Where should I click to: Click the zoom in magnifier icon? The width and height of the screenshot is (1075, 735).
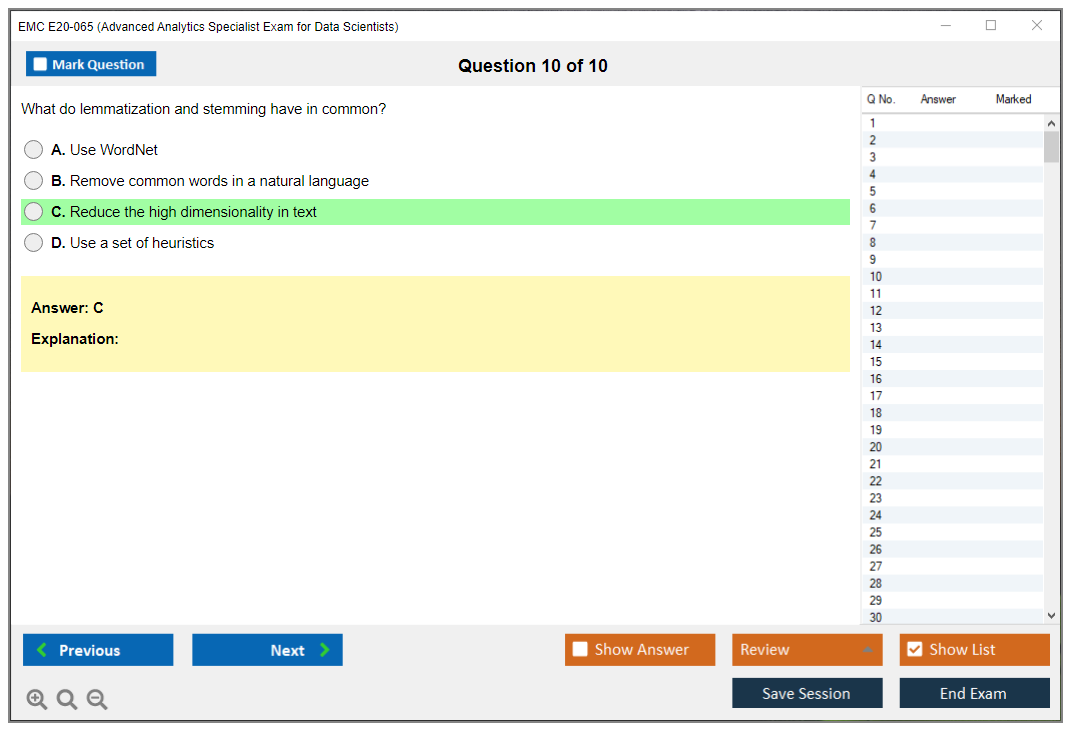[37, 700]
